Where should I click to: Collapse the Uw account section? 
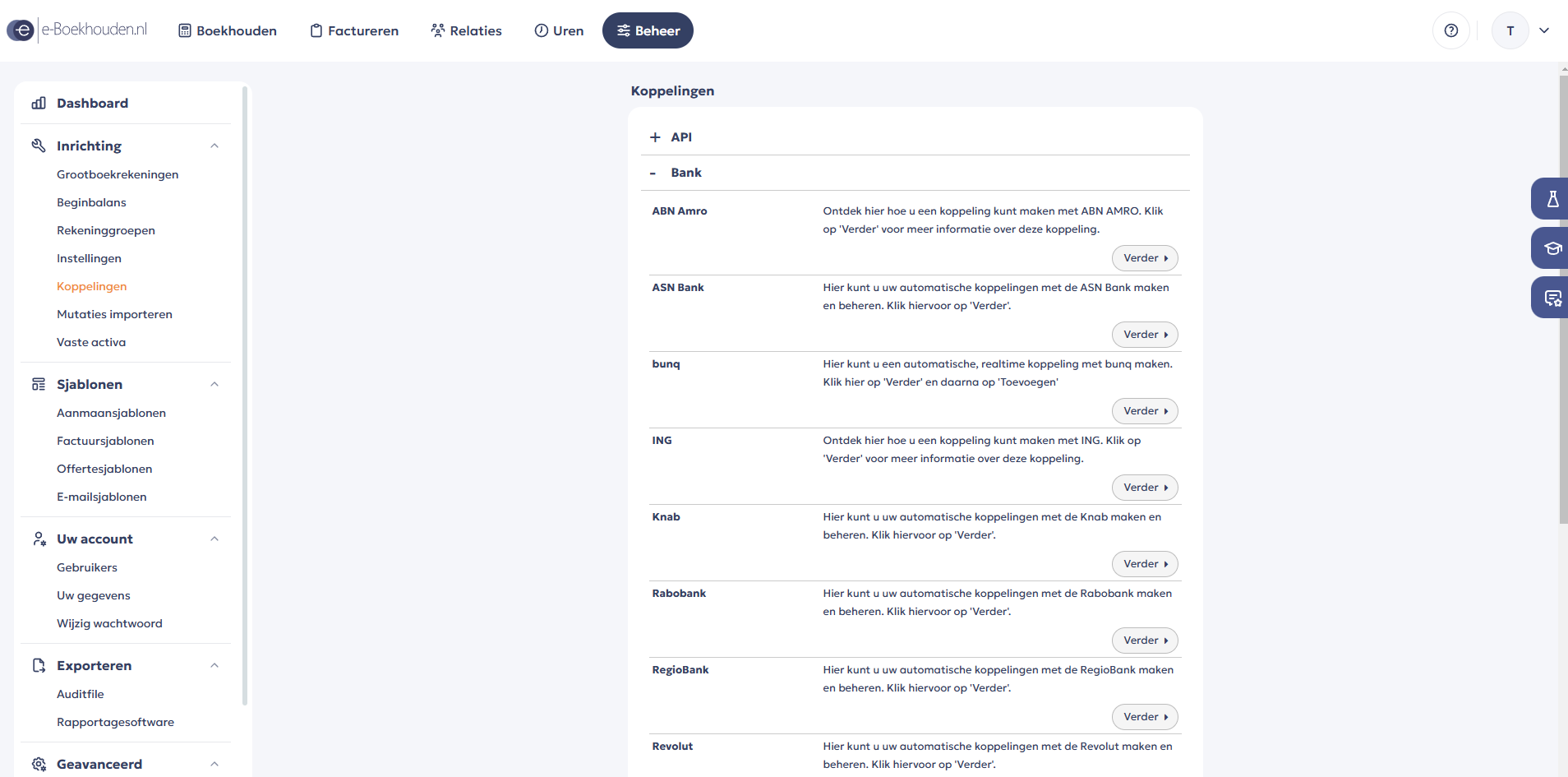(x=214, y=539)
